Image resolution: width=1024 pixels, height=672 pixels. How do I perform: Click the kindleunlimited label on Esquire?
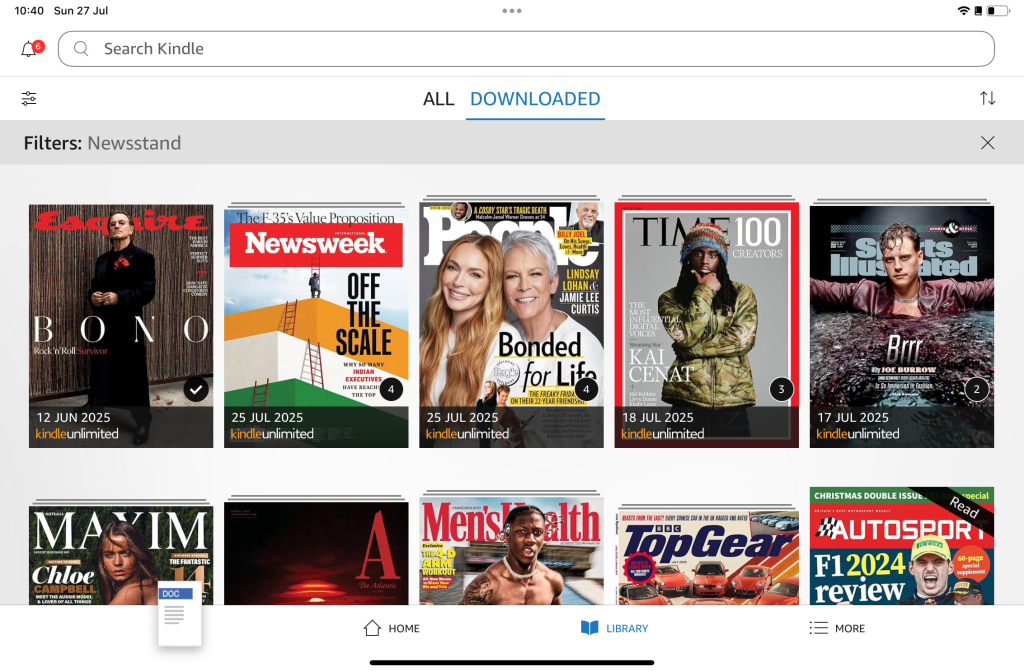tap(77, 434)
